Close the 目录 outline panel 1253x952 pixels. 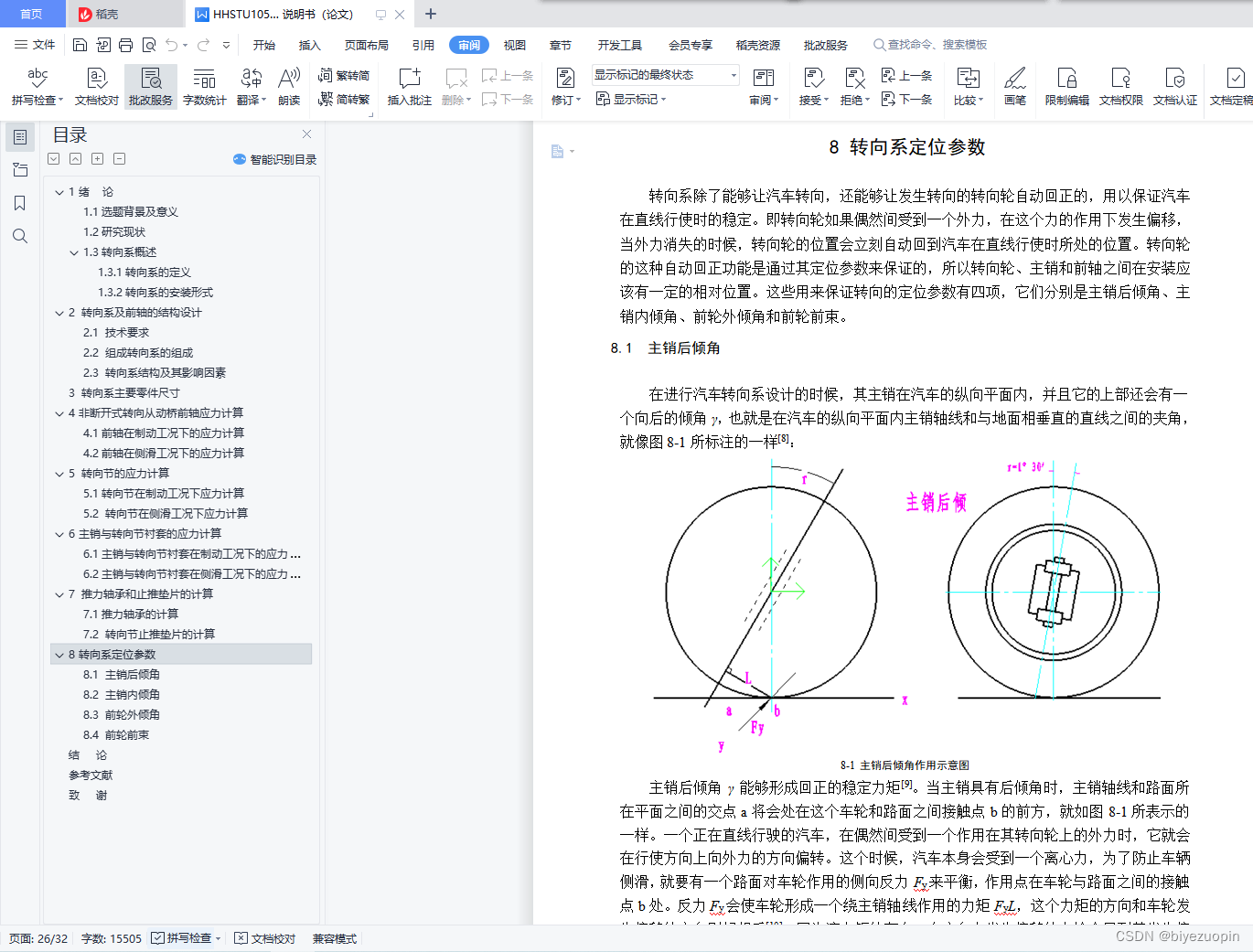point(307,134)
